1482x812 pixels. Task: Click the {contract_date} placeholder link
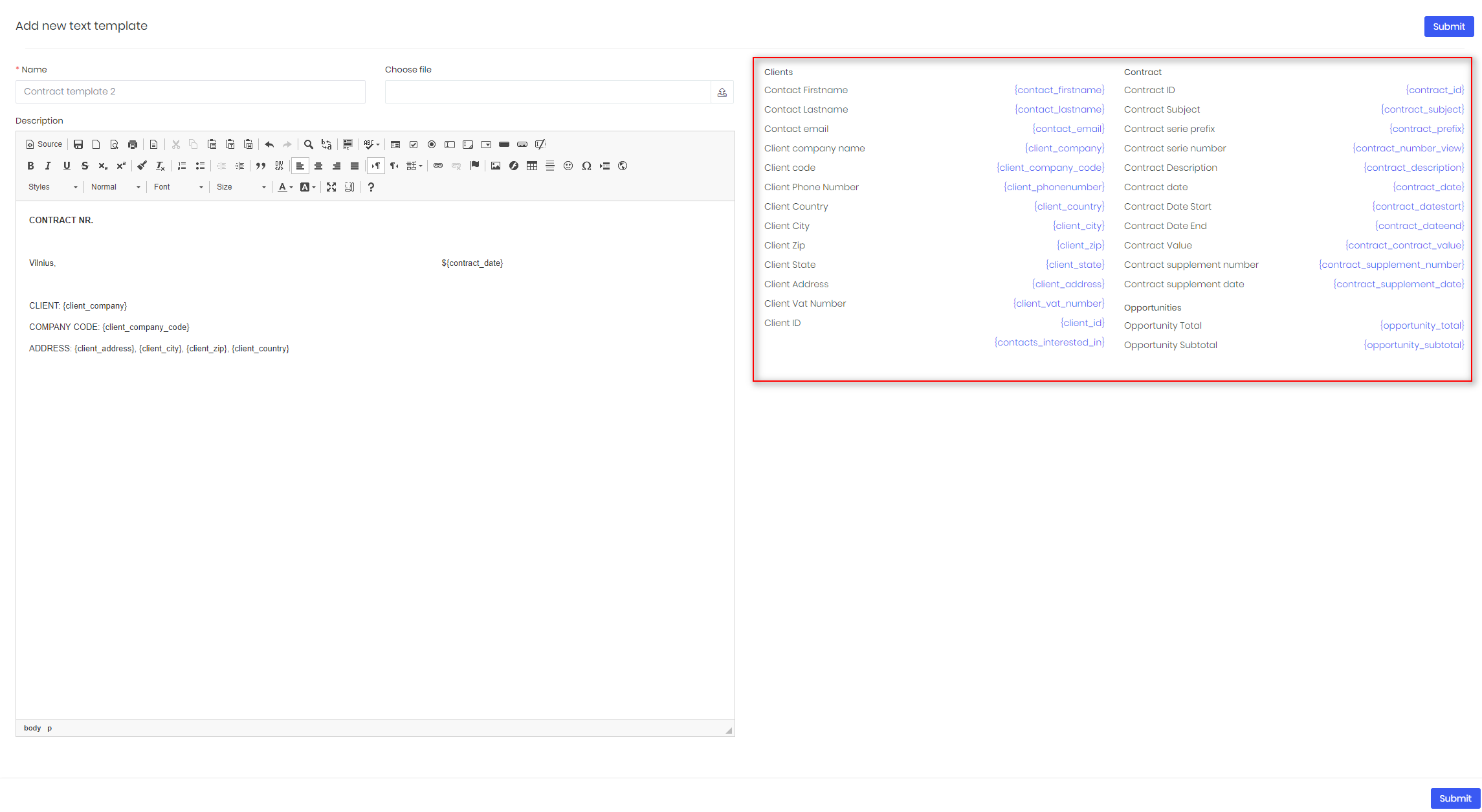coord(1428,187)
